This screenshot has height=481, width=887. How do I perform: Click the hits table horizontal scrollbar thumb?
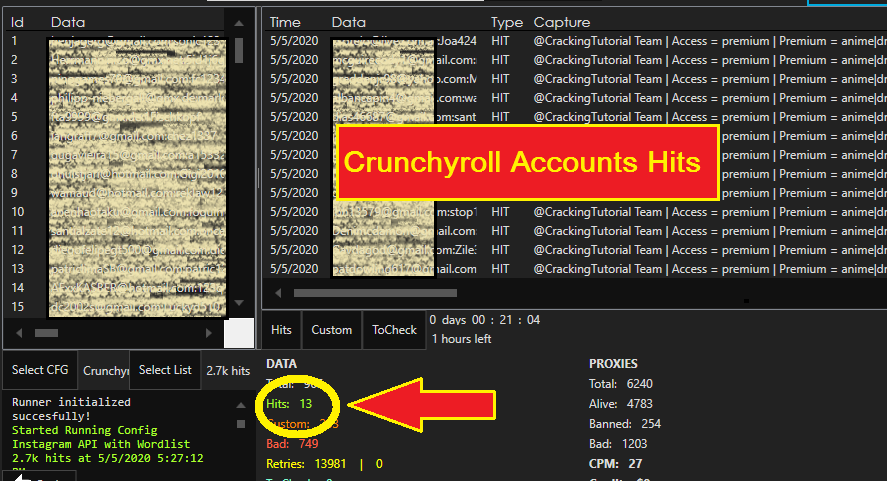tap(375, 293)
